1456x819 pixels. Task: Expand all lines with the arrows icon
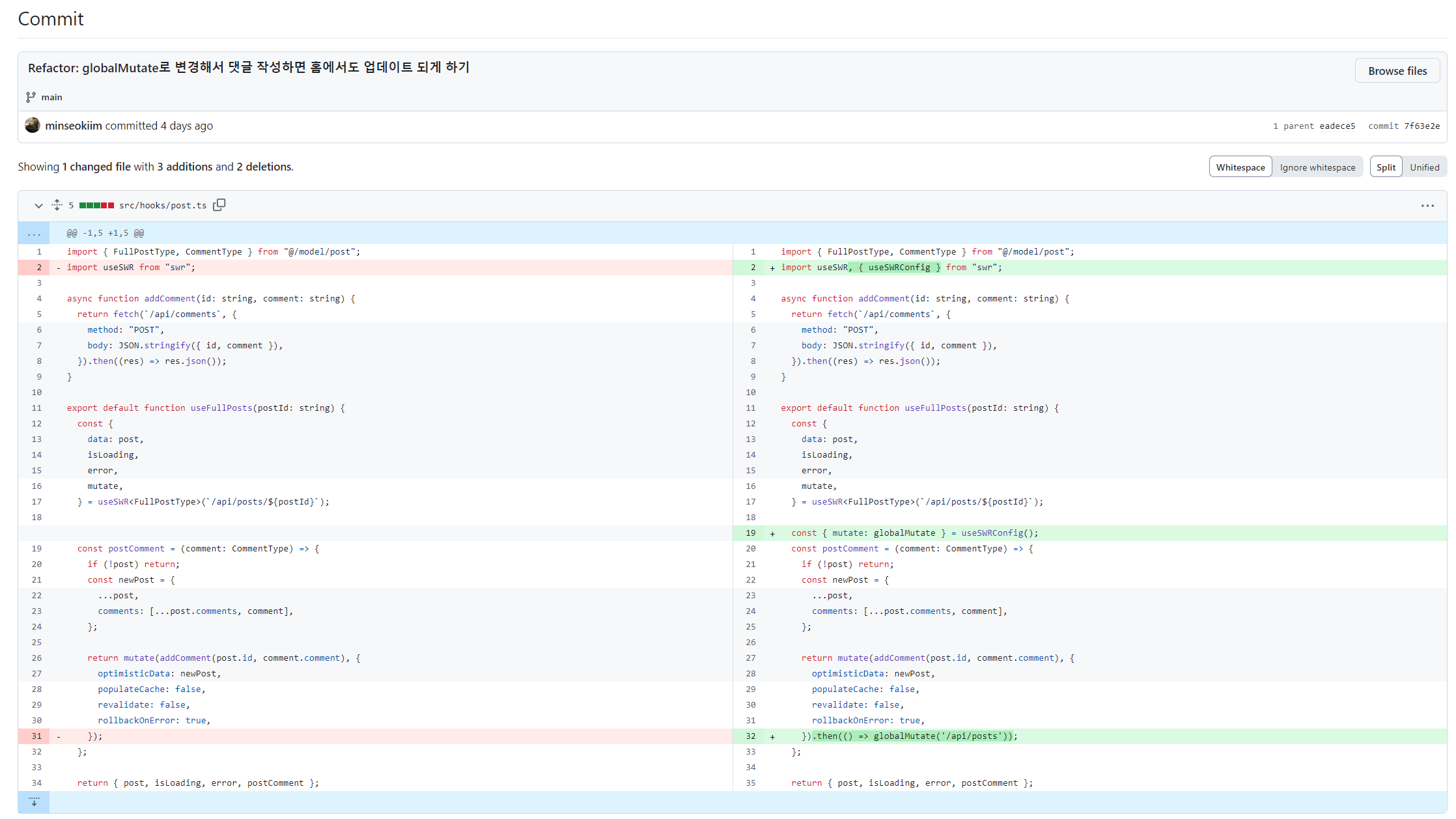[x=57, y=205]
